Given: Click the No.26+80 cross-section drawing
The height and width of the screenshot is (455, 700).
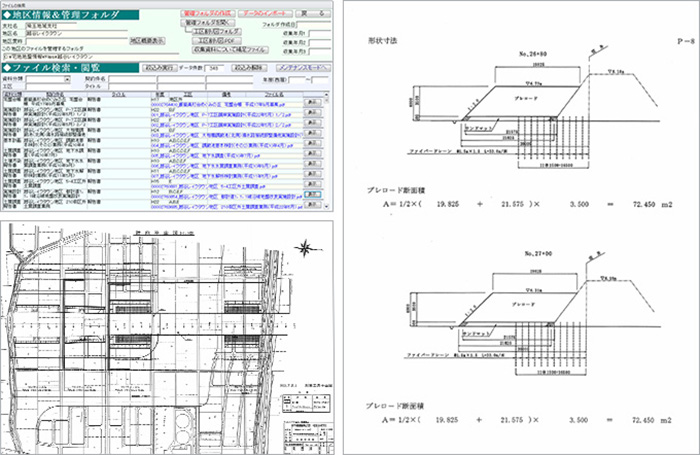Looking at the screenshot, I should point(534,109).
